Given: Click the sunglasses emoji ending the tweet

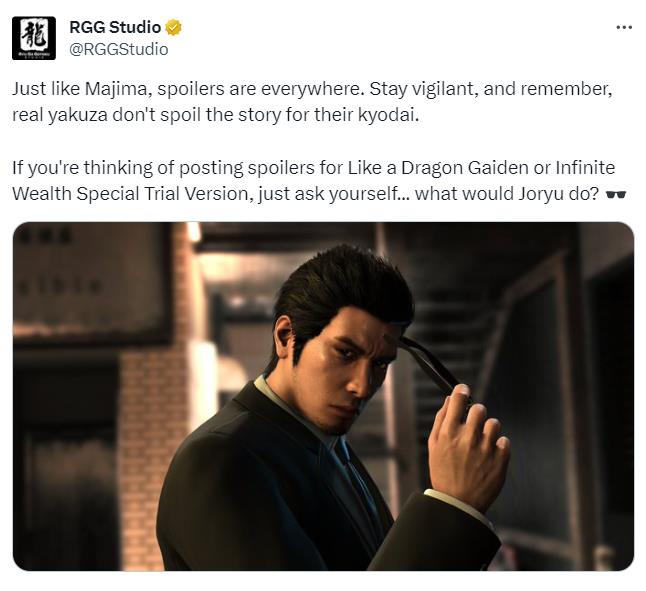Looking at the screenshot, I should [616, 194].
